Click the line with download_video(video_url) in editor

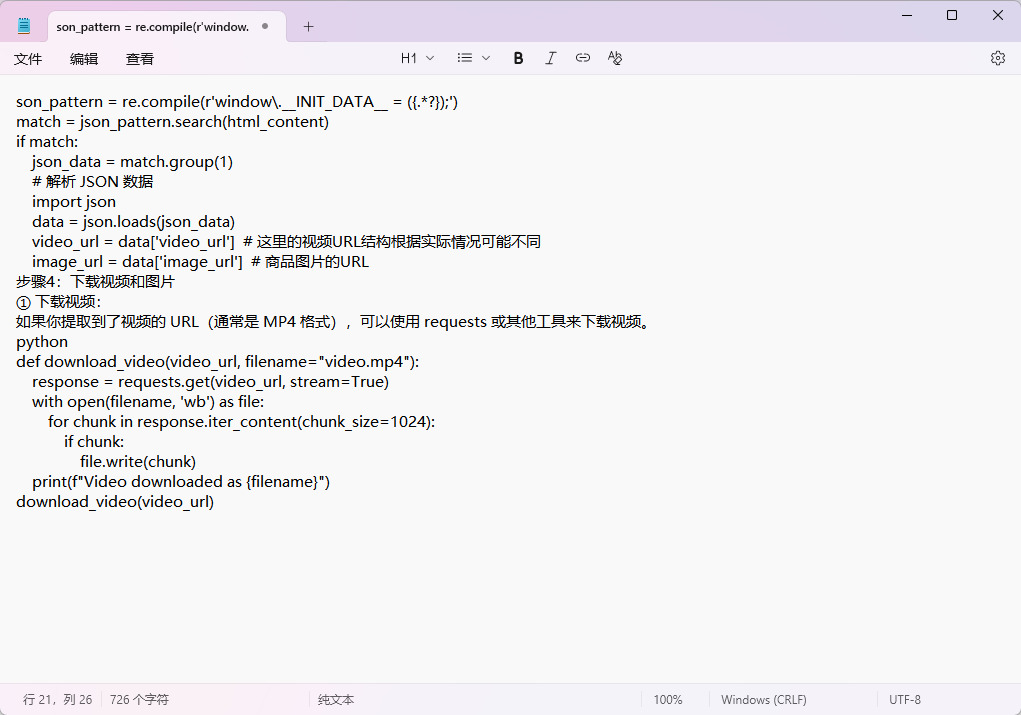(x=115, y=502)
